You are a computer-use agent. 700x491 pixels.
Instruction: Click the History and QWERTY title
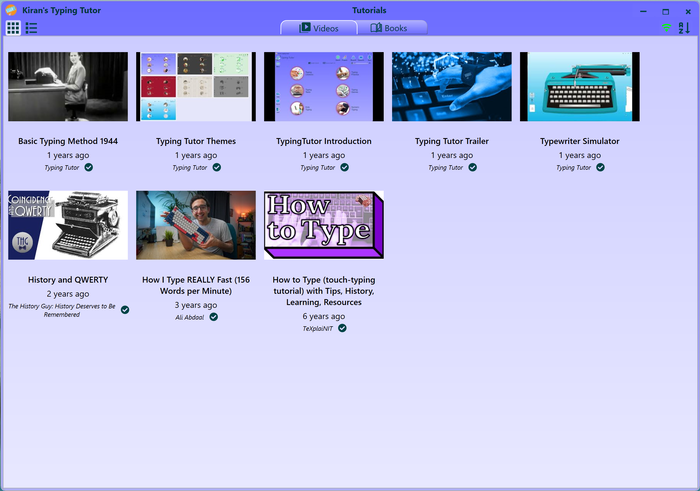pos(68,280)
